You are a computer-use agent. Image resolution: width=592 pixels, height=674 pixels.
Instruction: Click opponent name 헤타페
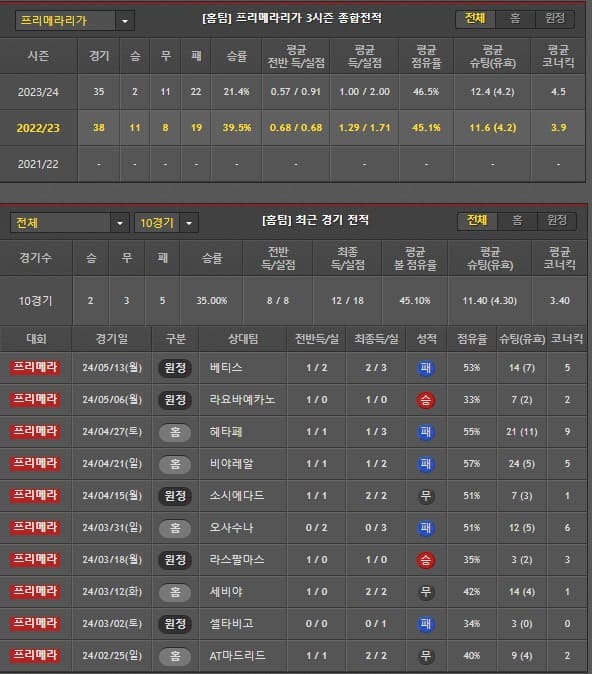[x=226, y=432]
